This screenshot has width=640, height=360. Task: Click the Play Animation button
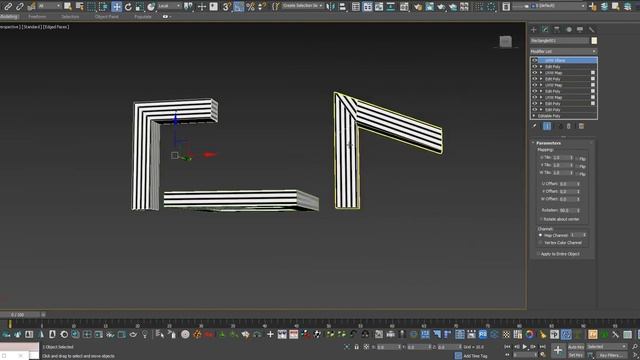click(x=525, y=347)
